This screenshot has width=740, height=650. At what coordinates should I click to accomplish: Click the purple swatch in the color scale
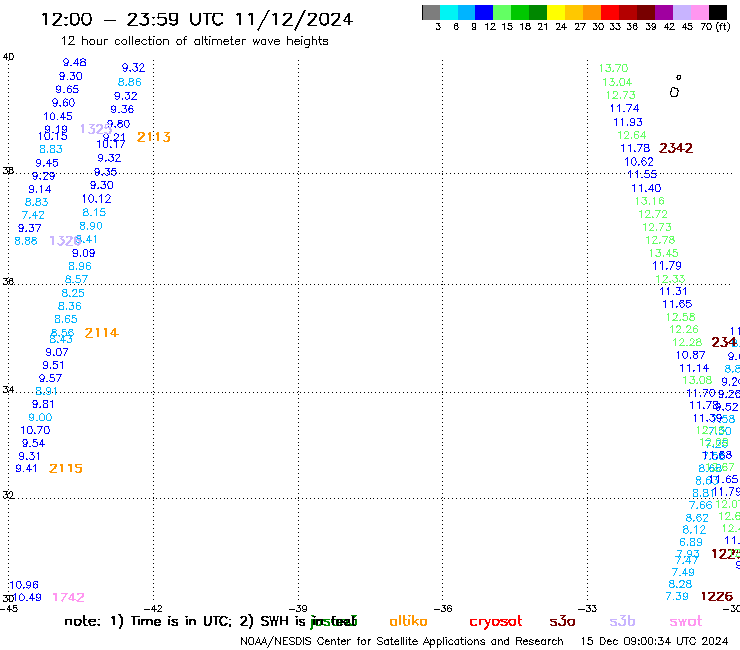coord(664,12)
